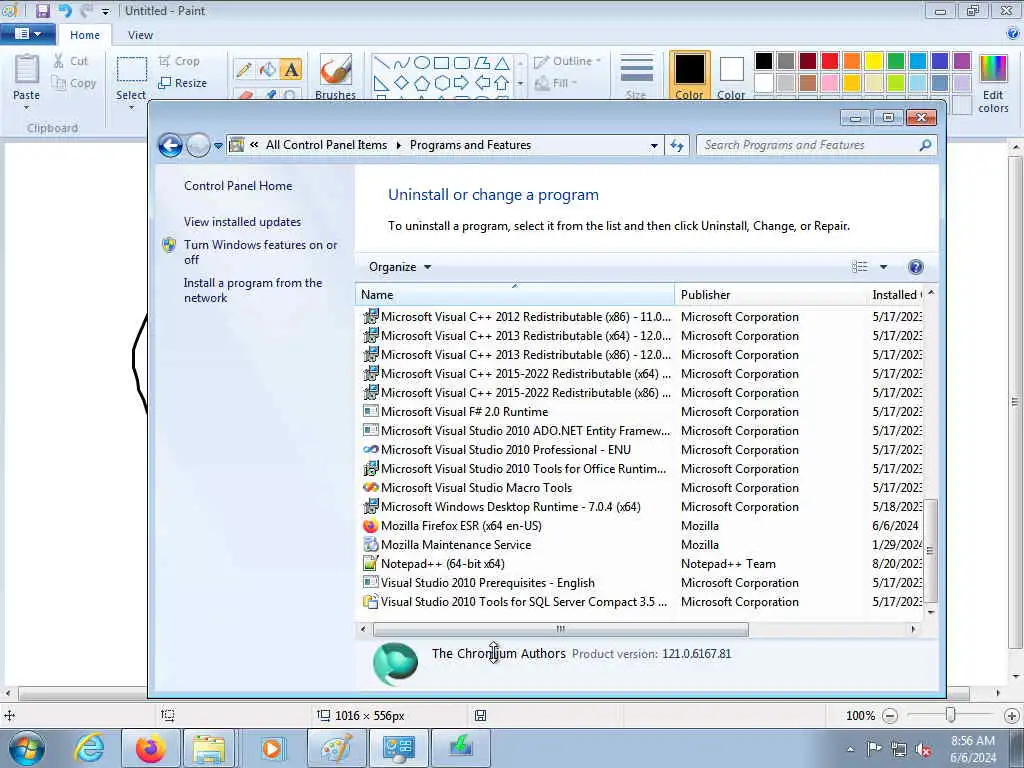The height and width of the screenshot is (768, 1024).
Task: Pick the Triangle shape in Paint
Action: (x=502, y=63)
